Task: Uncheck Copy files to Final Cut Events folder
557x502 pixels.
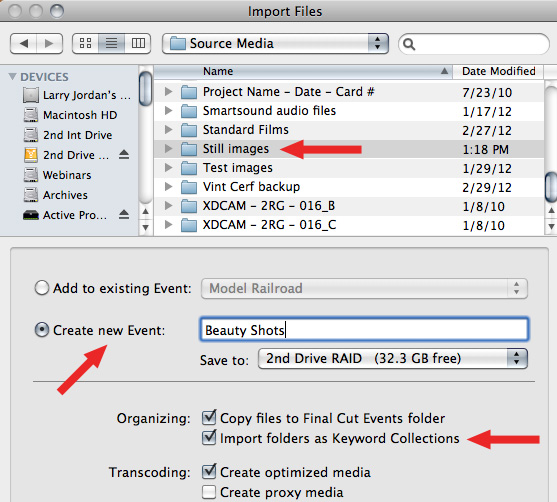Action: (209, 418)
